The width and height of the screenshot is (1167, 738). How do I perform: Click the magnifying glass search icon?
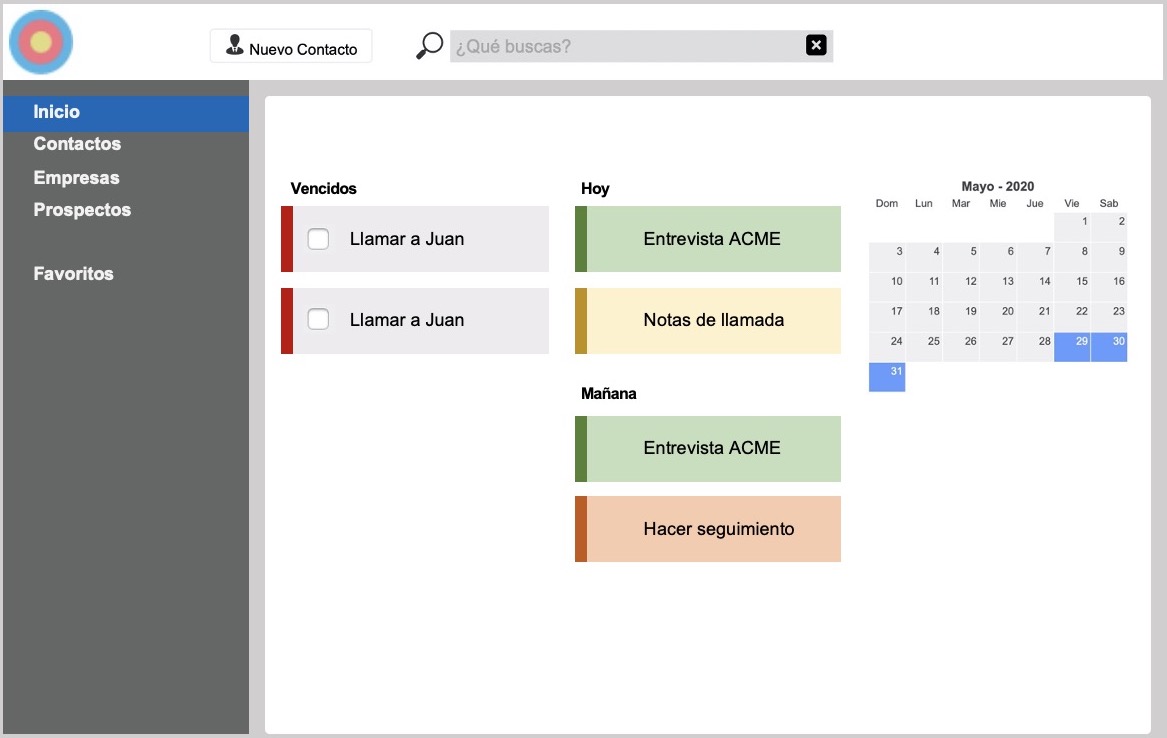coord(429,45)
